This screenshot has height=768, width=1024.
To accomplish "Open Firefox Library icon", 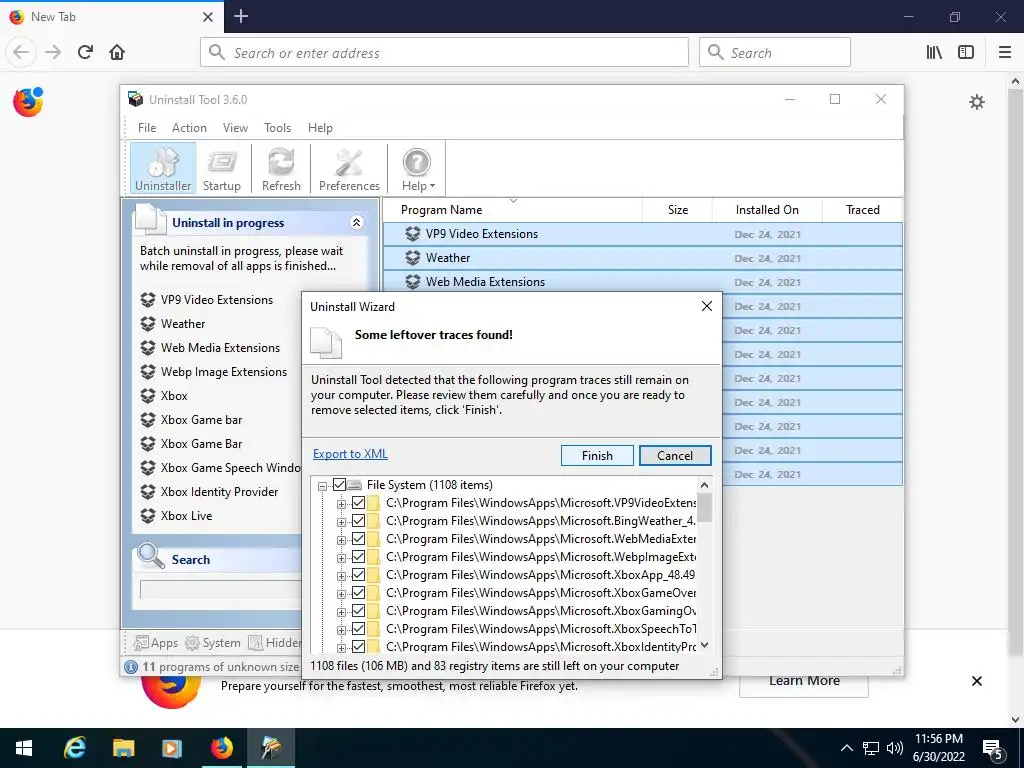I will (x=934, y=52).
